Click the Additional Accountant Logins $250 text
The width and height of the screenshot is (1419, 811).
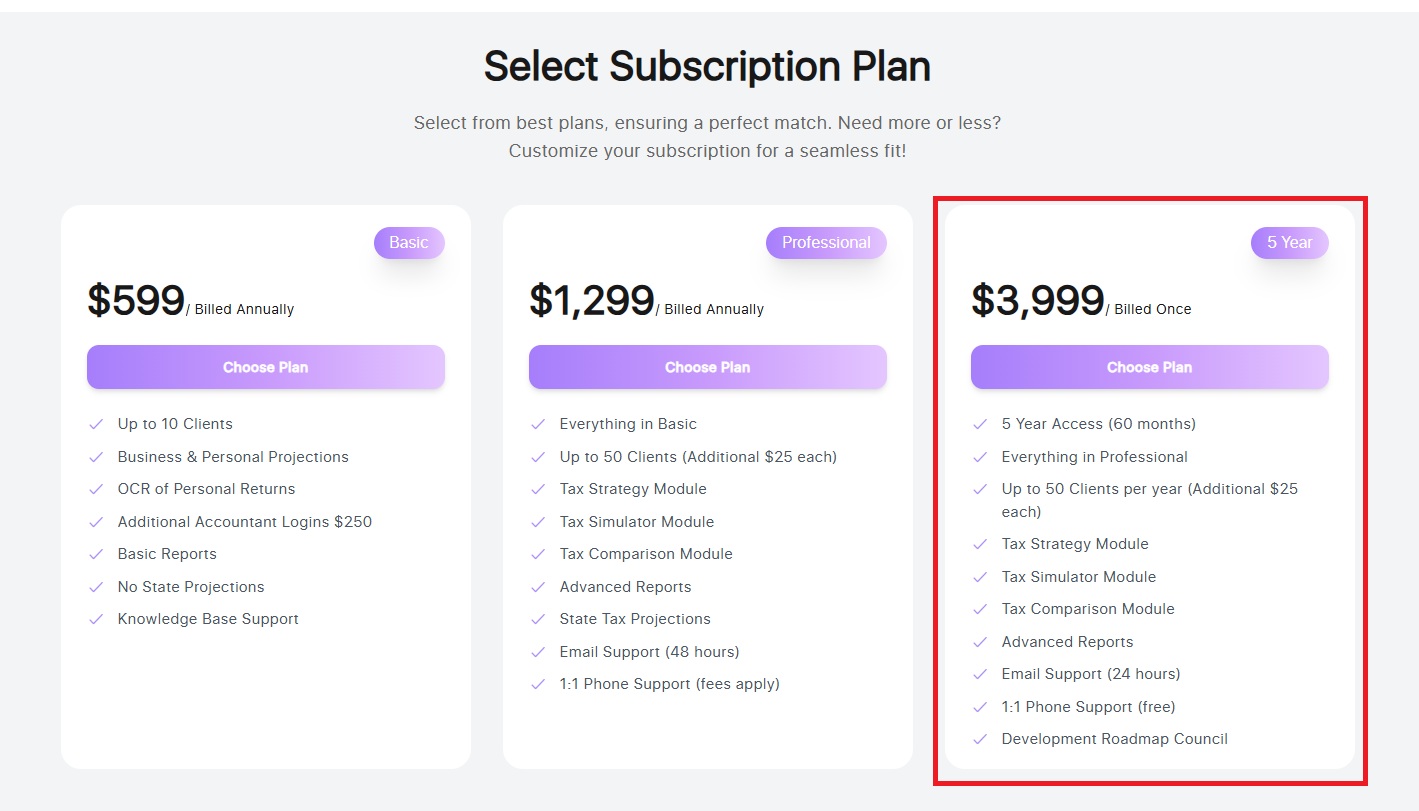click(244, 522)
